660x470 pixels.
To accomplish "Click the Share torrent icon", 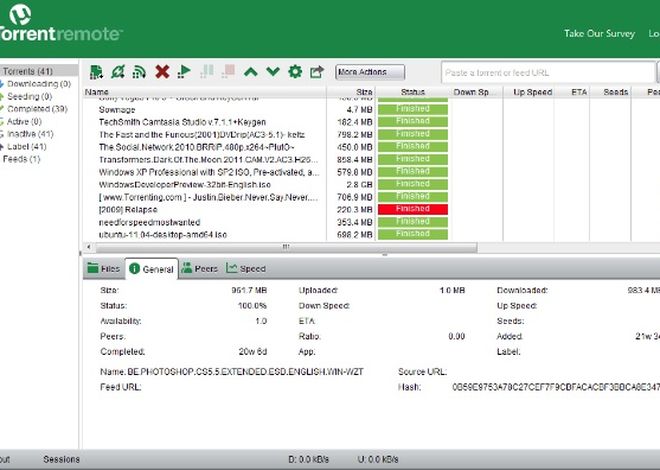I will [x=317, y=72].
